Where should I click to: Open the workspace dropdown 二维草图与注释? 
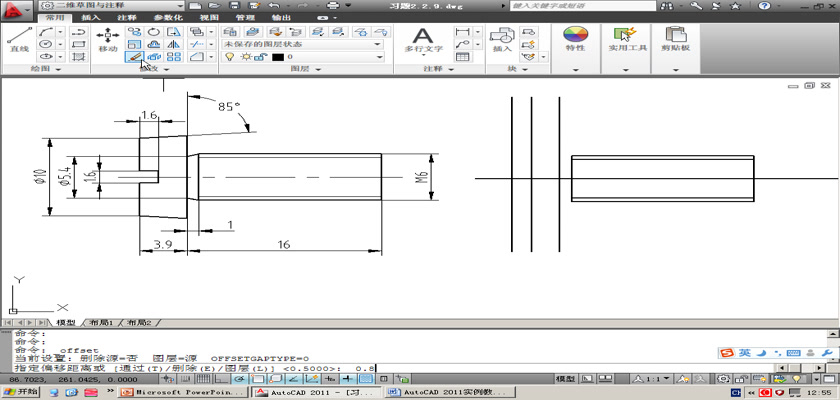coord(112,5)
